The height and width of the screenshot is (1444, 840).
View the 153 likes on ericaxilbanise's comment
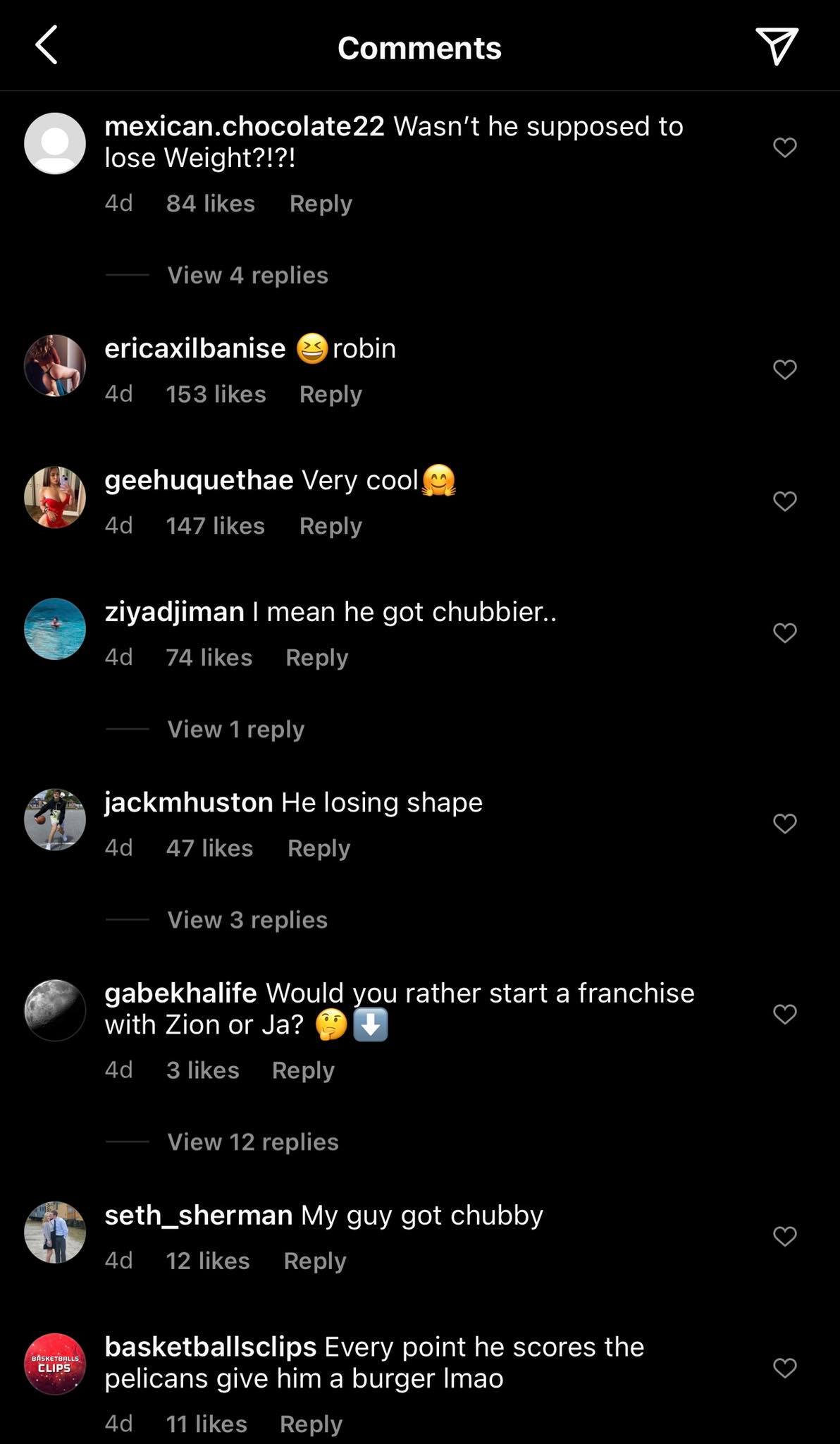pyautogui.click(x=216, y=394)
